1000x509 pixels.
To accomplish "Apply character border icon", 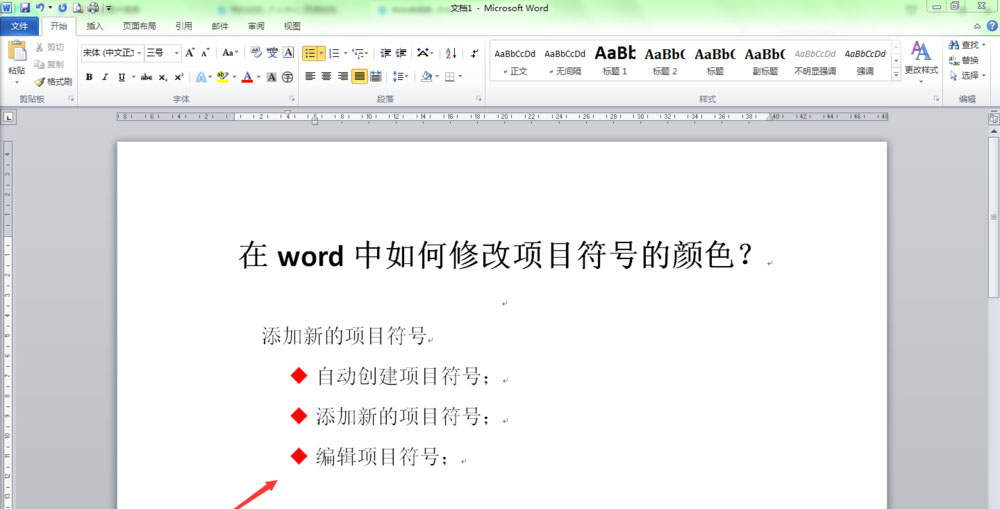I will 288,53.
